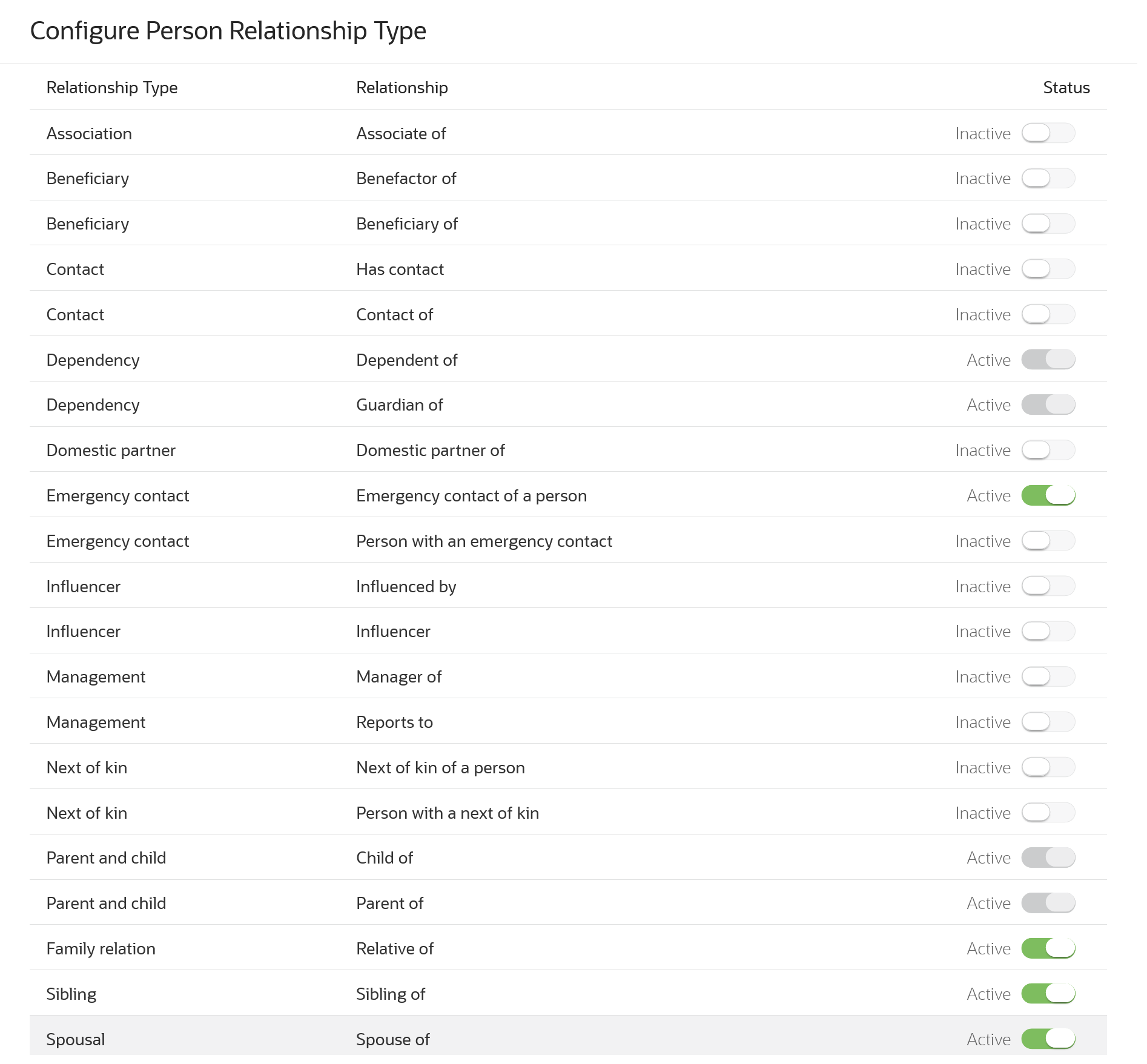Enable the Domestic partner of toggle
This screenshot has height=1064, width=1147.
1048,450
